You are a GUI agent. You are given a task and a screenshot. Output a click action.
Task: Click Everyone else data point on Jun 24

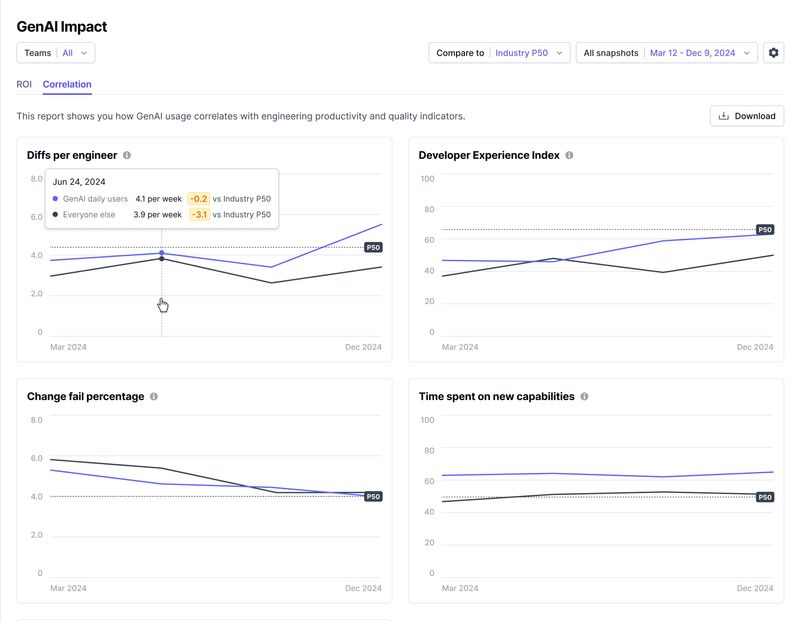pos(162,259)
